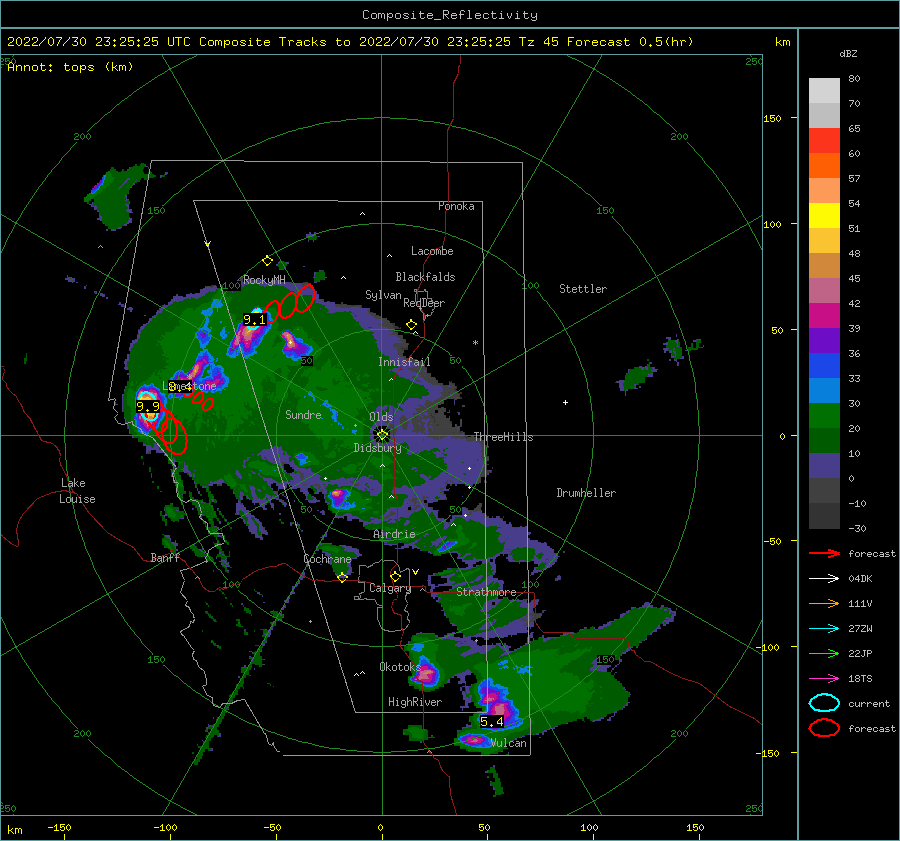Click the red forecast ellipse legend icon
Image resolution: width=900 pixels, height=841 pixels.
(x=824, y=728)
